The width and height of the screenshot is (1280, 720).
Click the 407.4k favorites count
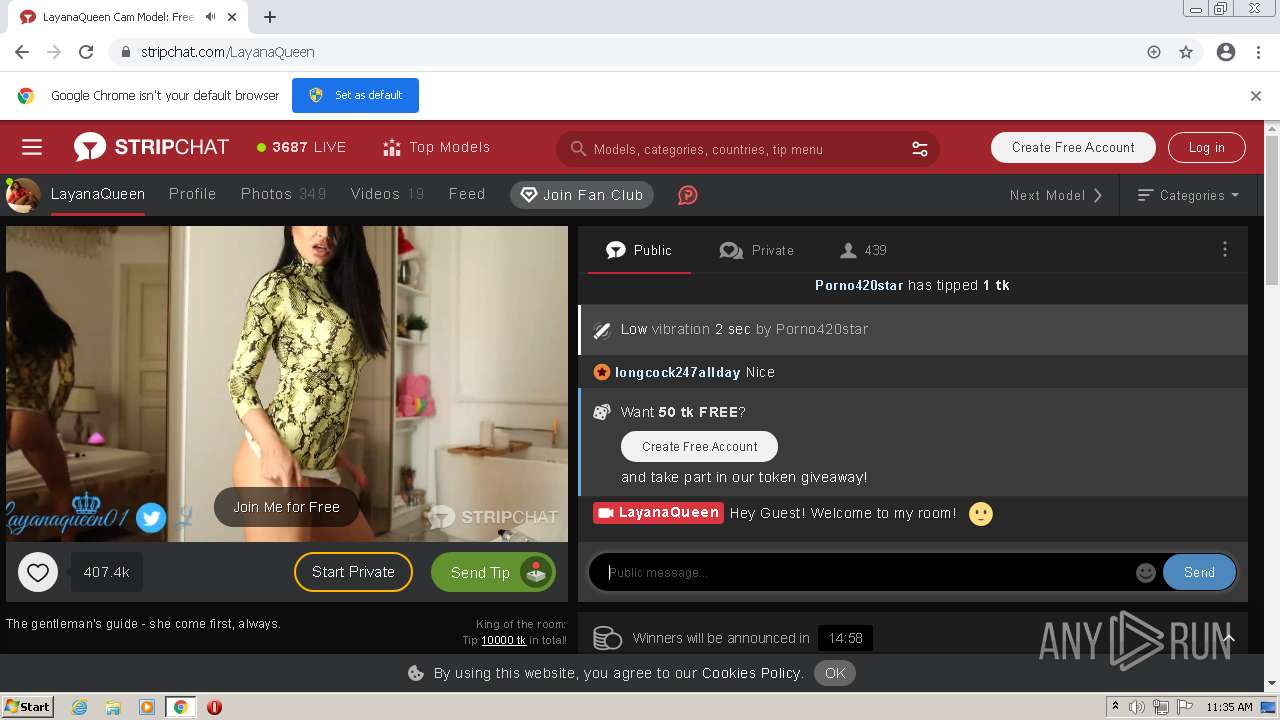pyautogui.click(x=106, y=572)
